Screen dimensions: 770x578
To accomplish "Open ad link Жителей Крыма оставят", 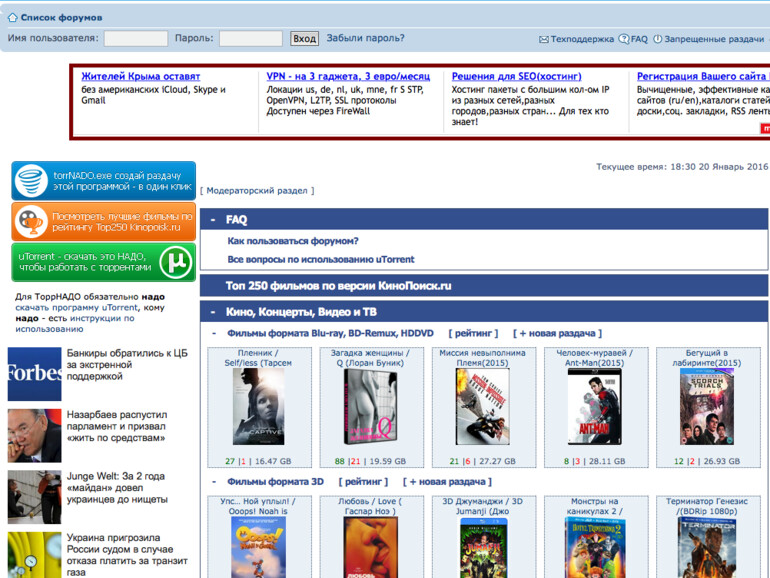I will click(141, 76).
